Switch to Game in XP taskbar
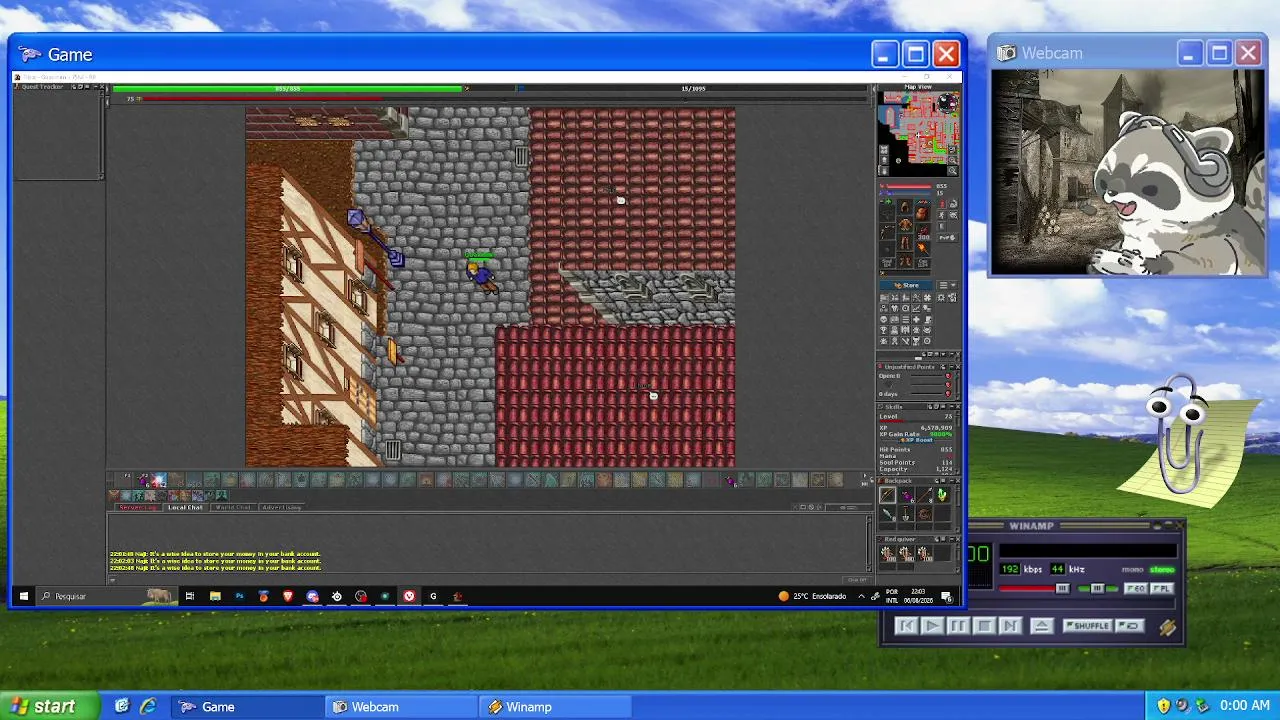The width and height of the screenshot is (1280, 720). click(248, 707)
